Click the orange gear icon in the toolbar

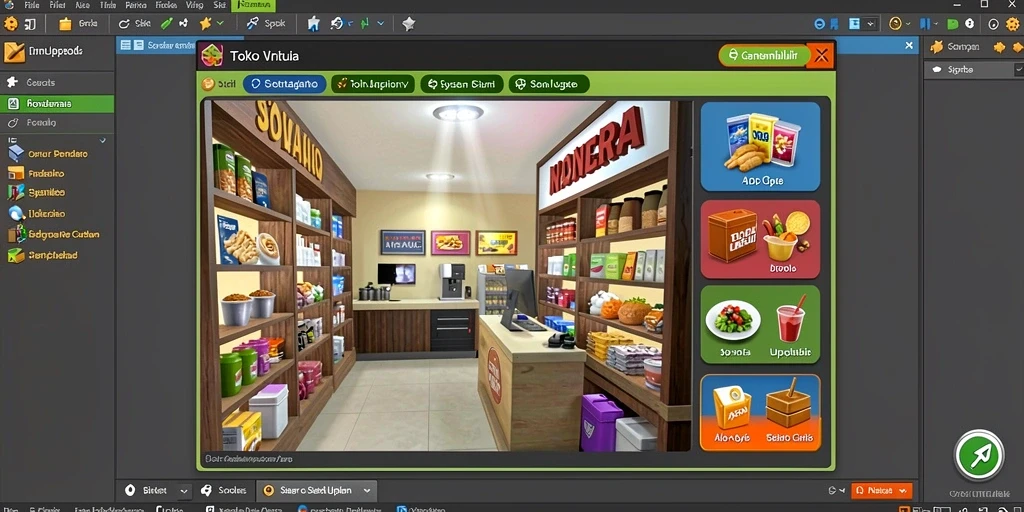10,24
